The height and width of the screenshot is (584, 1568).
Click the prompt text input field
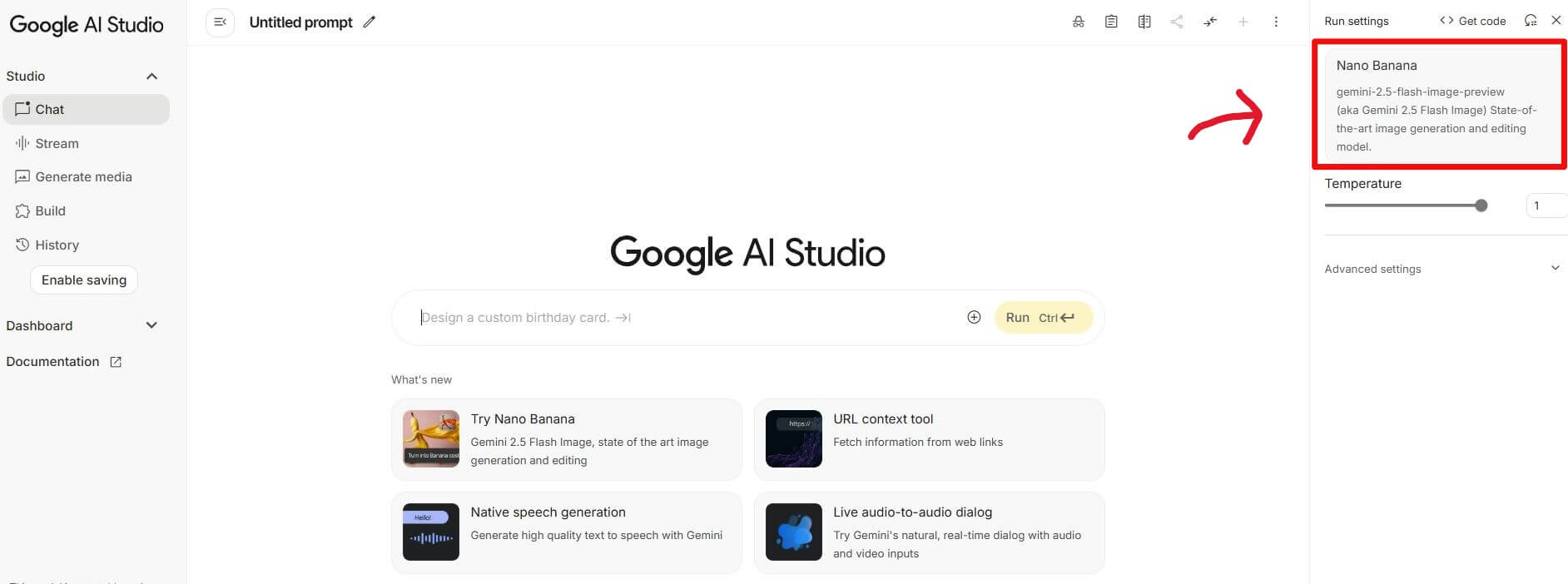point(687,318)
